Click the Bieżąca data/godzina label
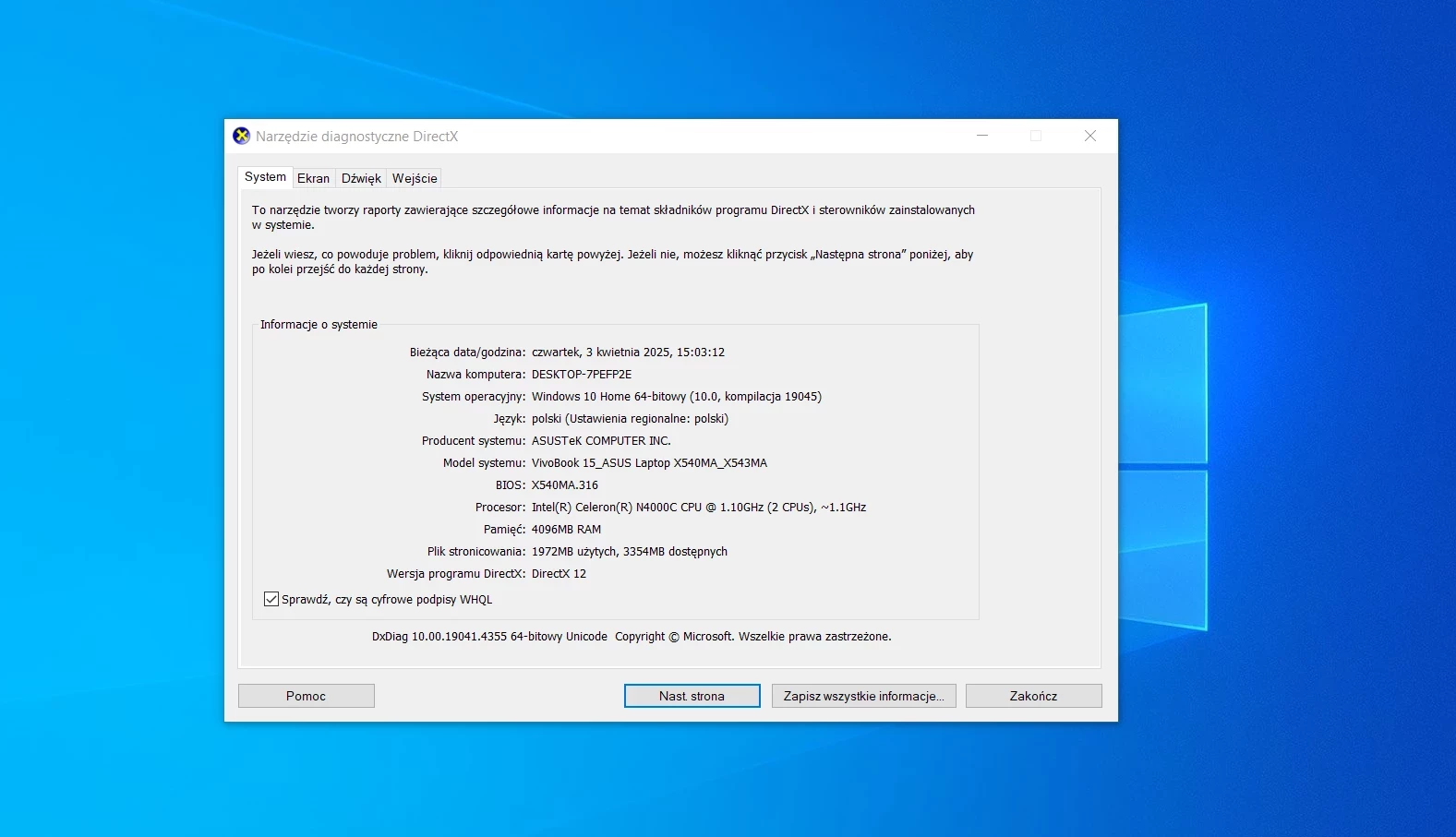Image resolution: width=1456 pixels, height=837 pixels. pyautogui.click(x=467, y=353)
